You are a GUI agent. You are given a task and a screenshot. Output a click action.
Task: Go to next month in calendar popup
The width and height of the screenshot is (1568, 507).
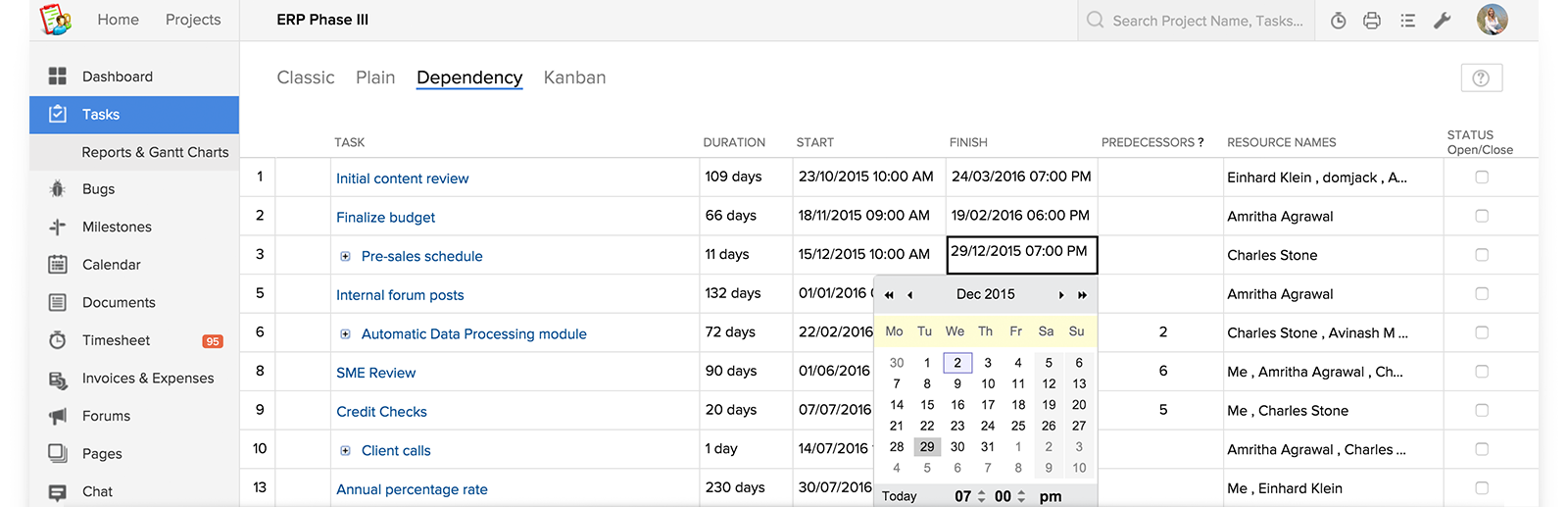coord(1060,295)
